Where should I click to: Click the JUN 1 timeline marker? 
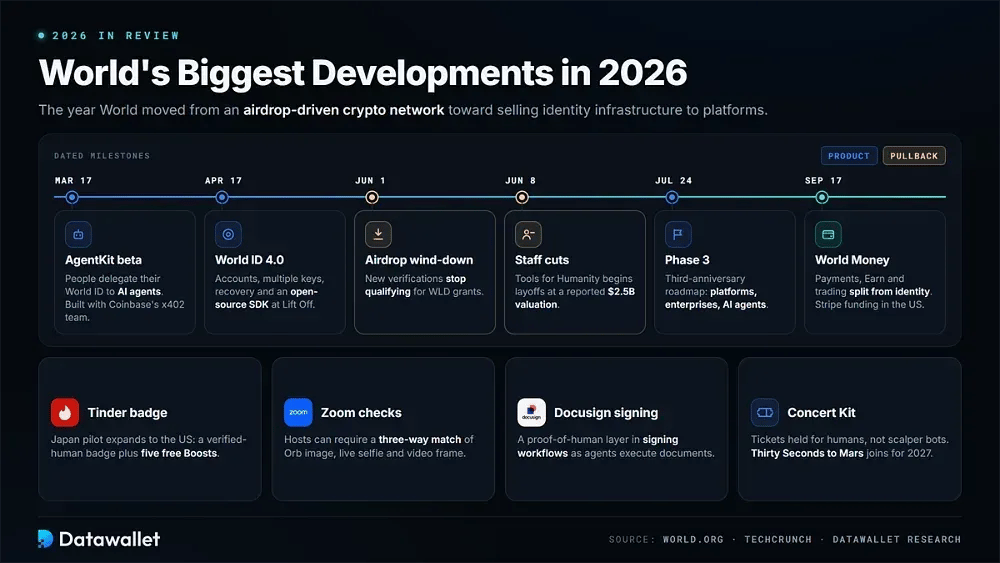(x=372, y=198)
